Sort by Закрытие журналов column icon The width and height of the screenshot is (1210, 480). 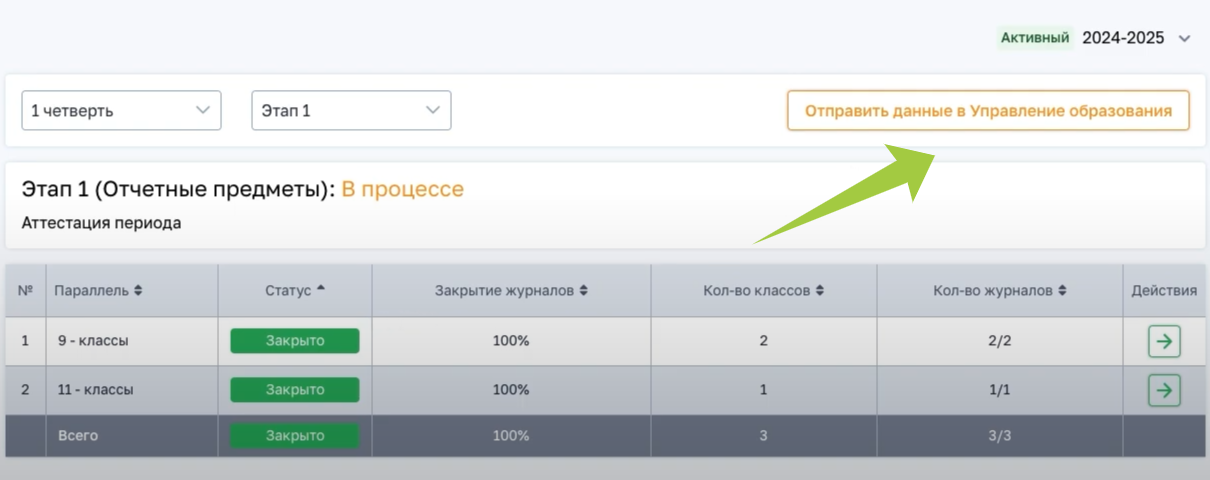point(583,291)
